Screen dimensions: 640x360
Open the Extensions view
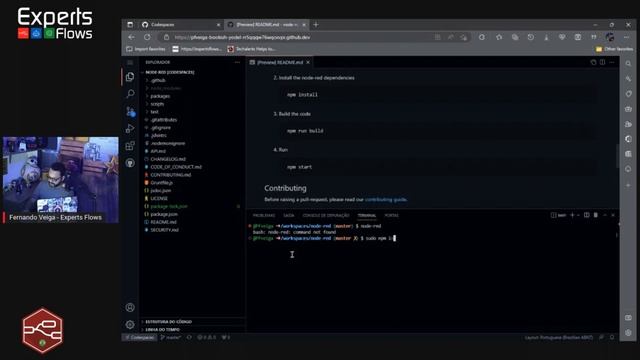(130, 146)
